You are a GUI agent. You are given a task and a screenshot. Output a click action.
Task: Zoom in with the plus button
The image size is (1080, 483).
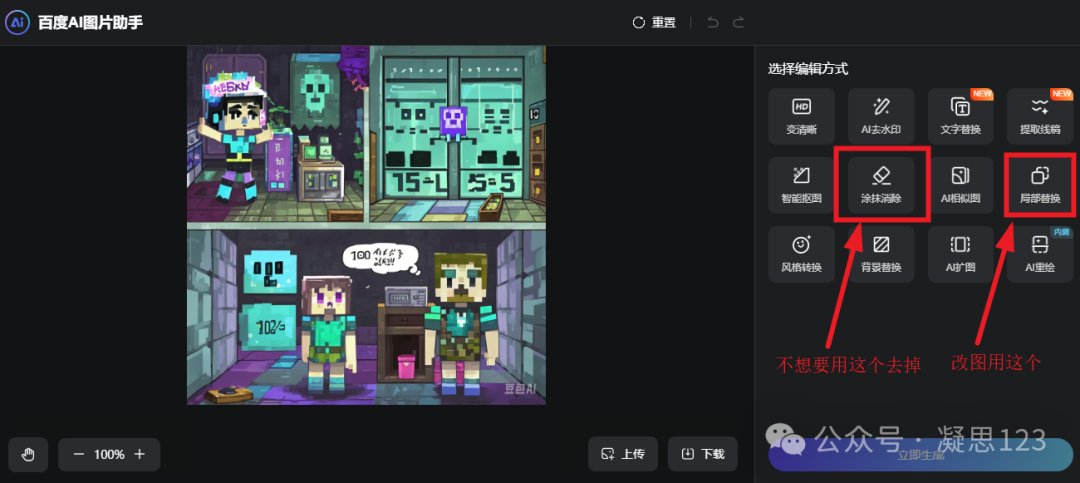(140, 455)
